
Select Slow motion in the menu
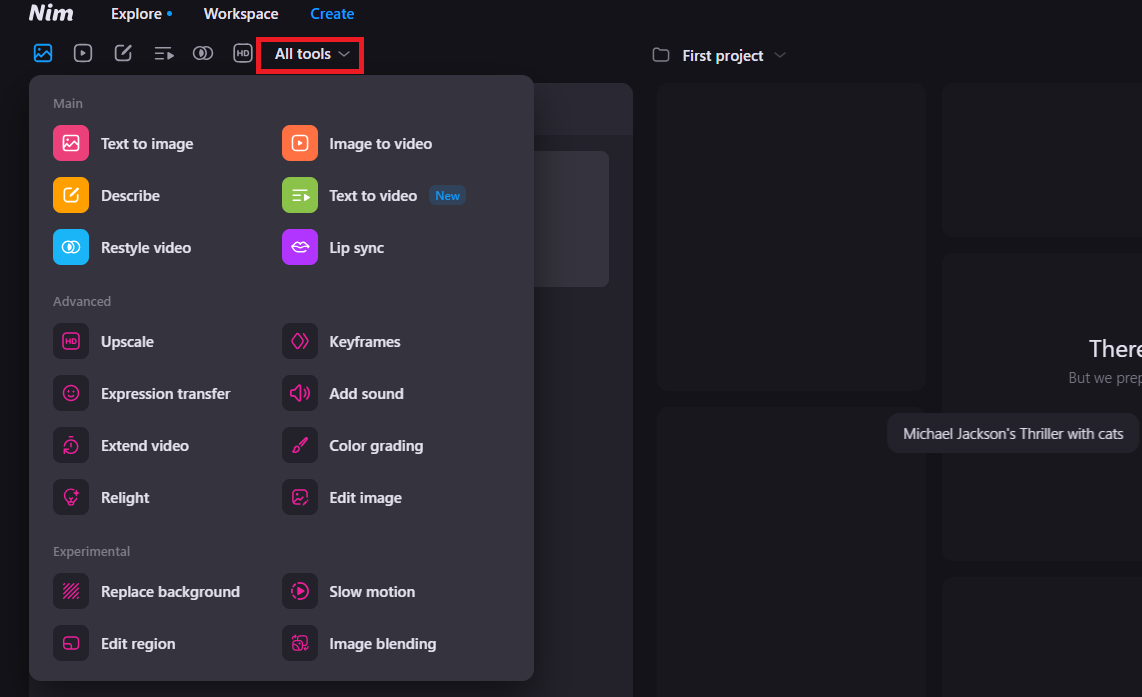tap(371, 592)
